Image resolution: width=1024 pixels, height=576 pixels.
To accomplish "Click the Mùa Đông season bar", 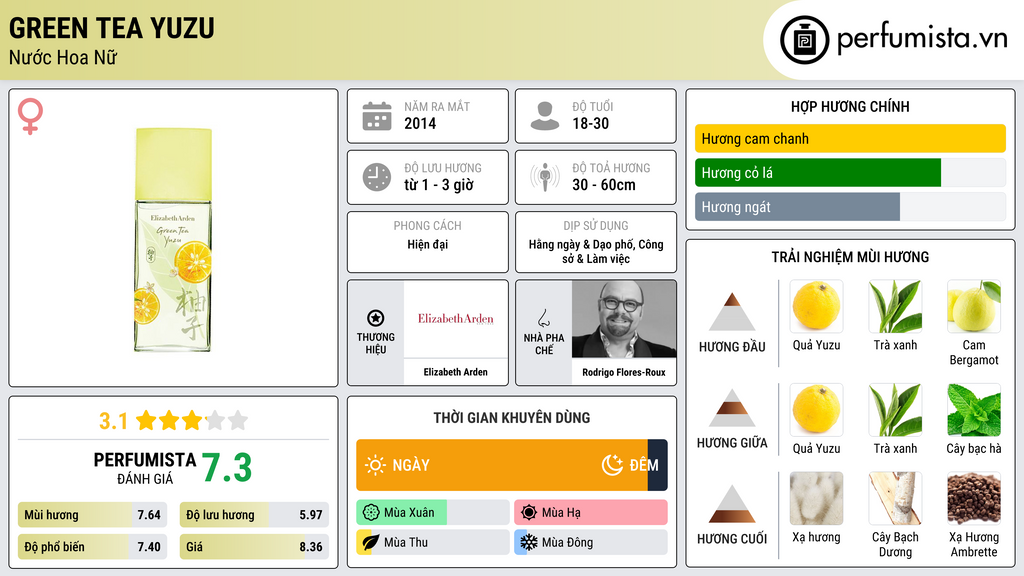I will [x=591, y=542].
